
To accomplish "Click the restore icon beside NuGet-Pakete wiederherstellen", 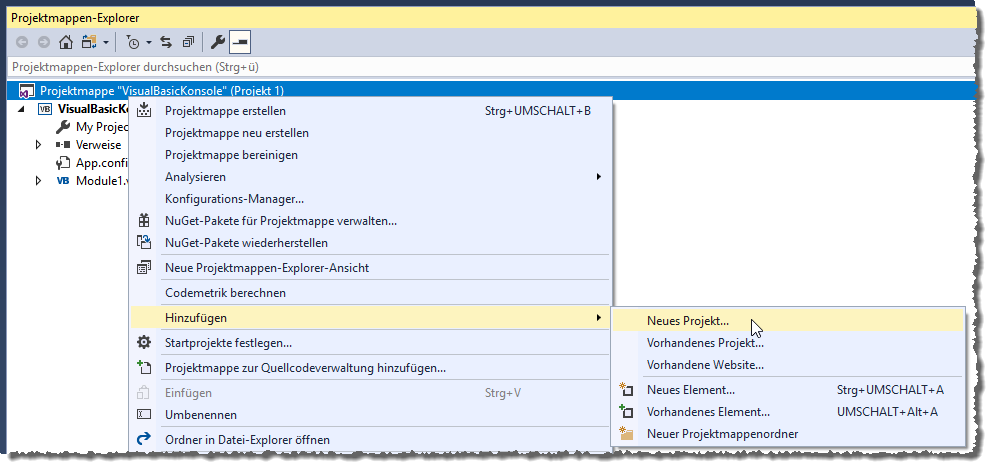I will tap(145, 242).
